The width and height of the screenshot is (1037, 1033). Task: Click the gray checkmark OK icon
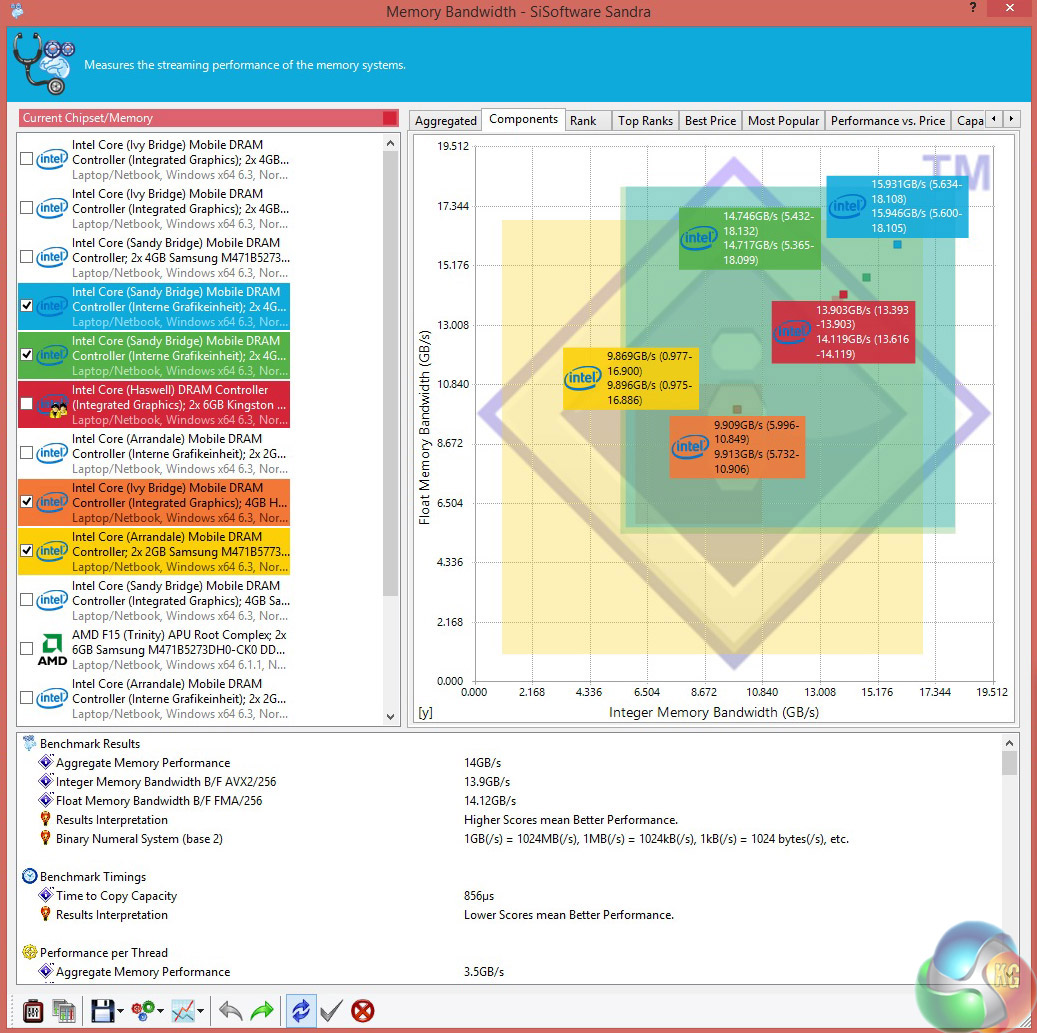point(331,1011)
